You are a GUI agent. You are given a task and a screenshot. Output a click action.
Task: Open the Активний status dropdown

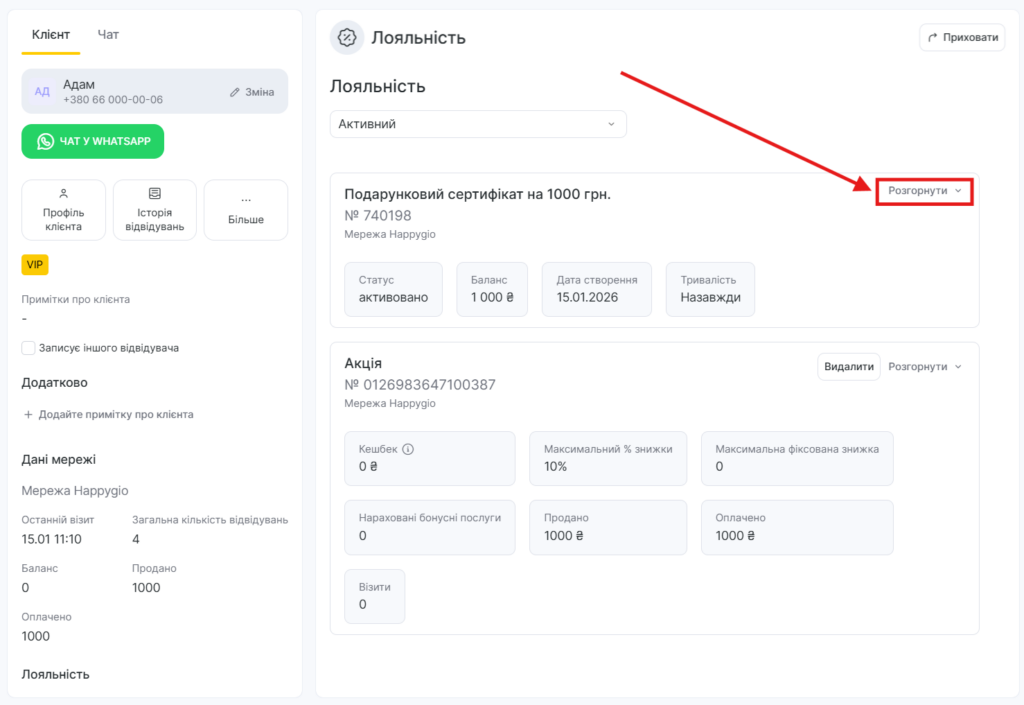(x=478, y=124)
